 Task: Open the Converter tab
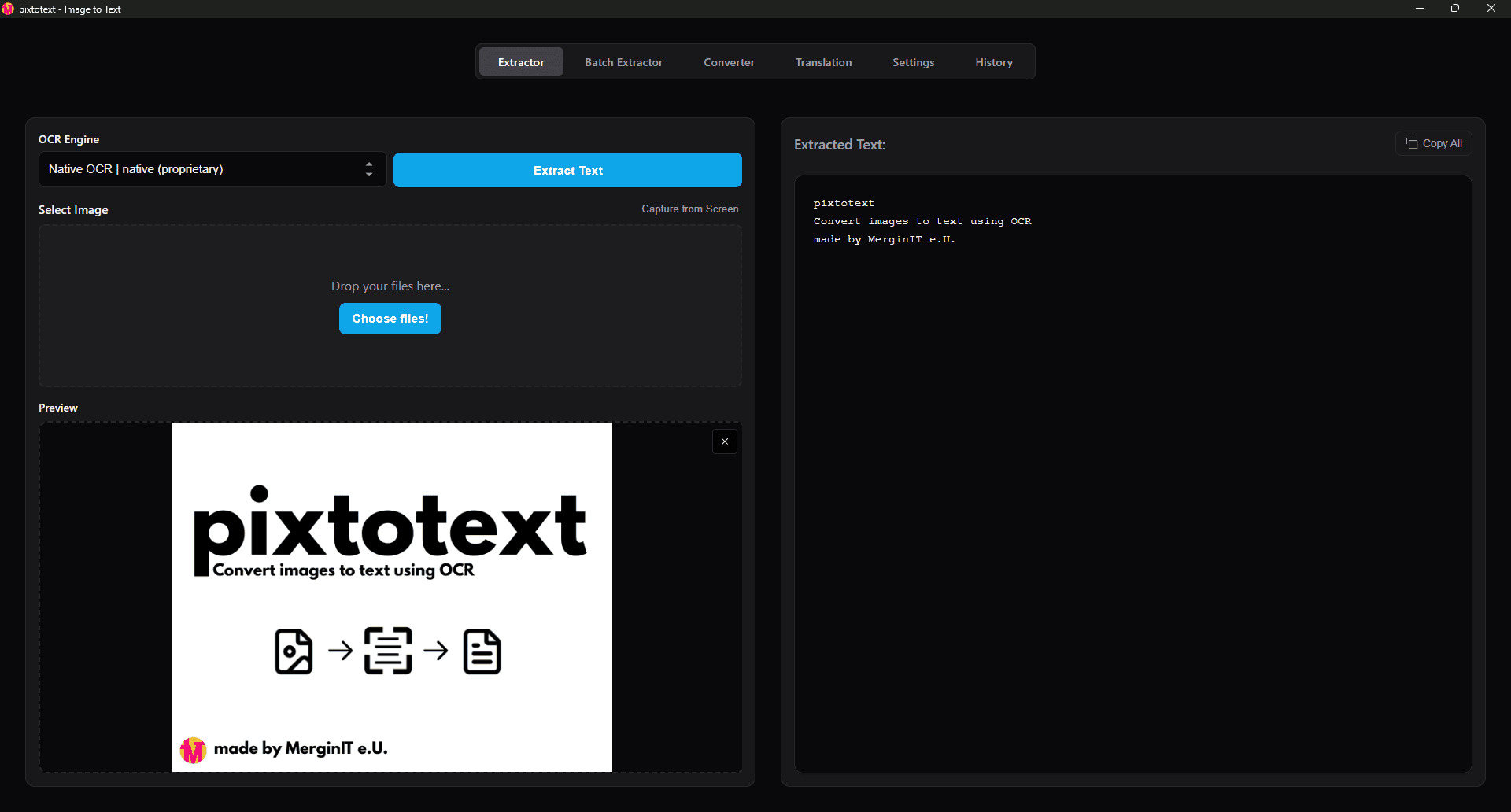pyautogui.click(x=729, y=61)
